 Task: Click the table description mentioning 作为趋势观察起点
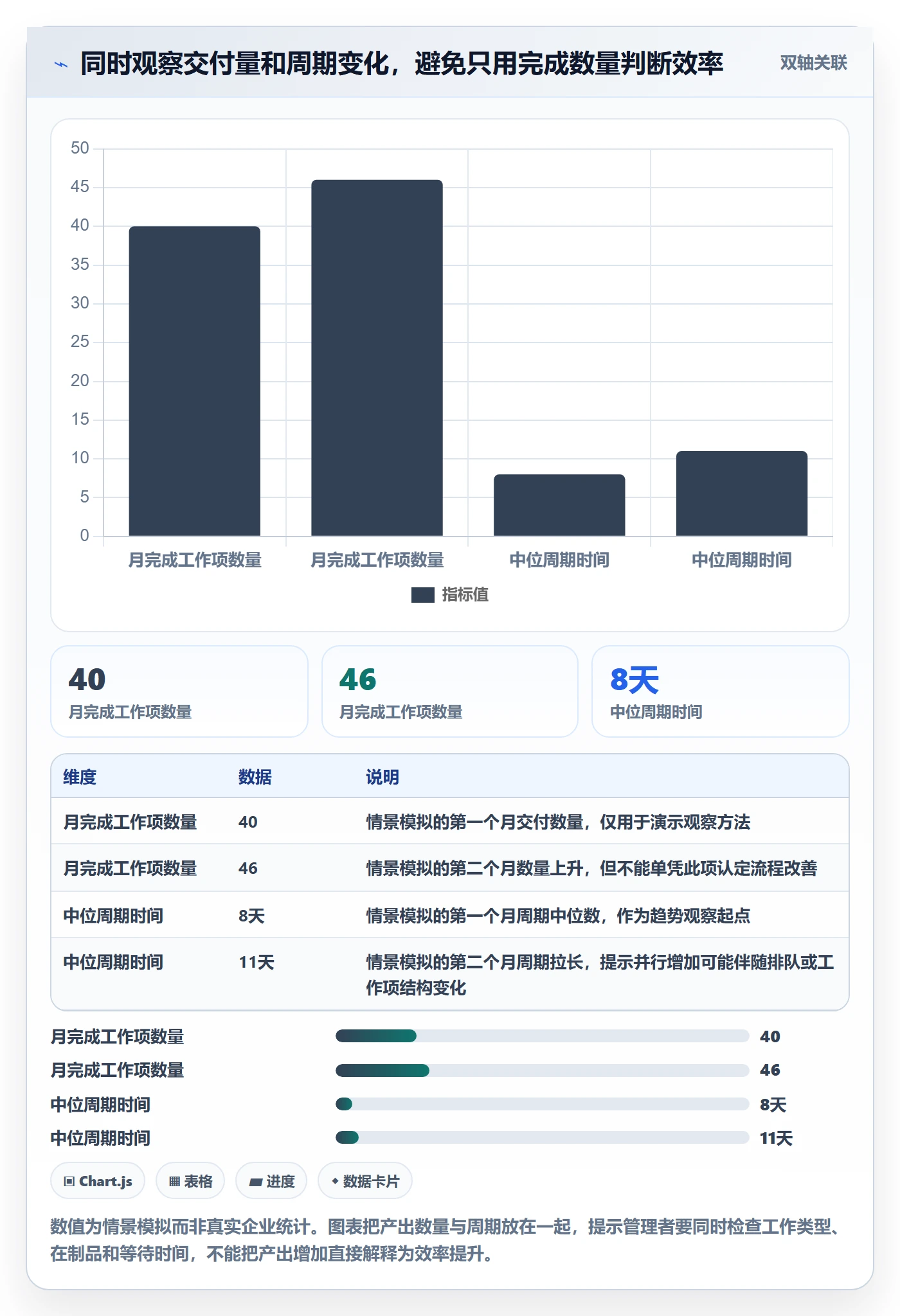pyautogui.click(x=558, y=916)
